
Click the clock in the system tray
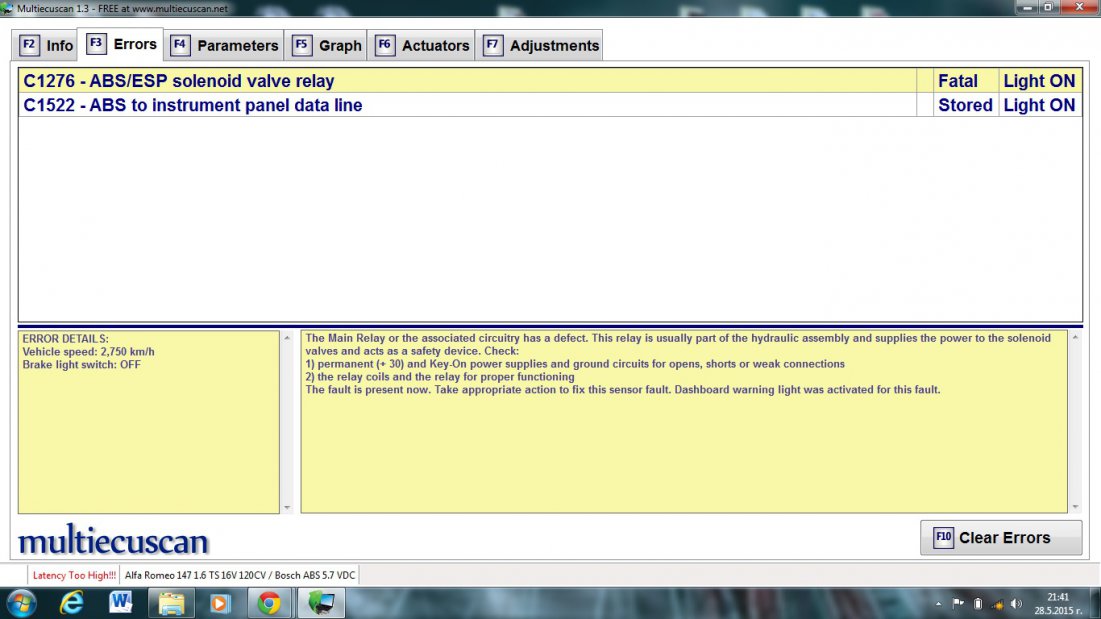[1057, 603]
